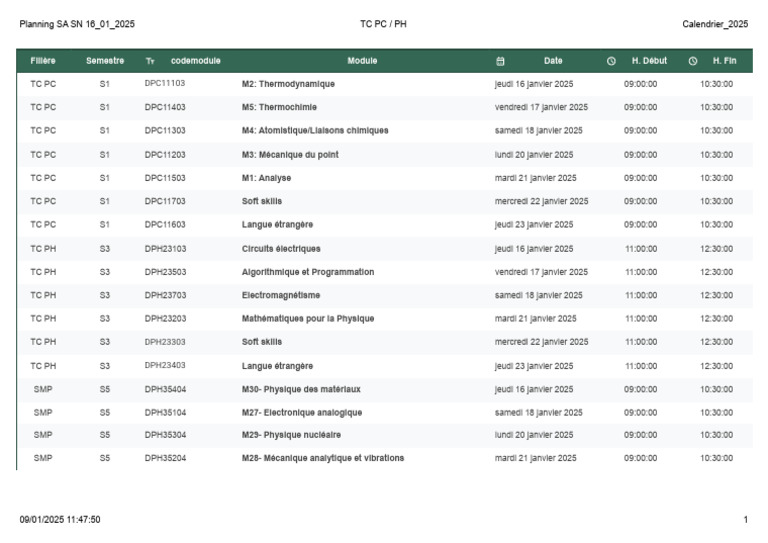Click code DPH35204
This screenshot has width=768, height=543.
pyautogui.click(x=166, y=458)
